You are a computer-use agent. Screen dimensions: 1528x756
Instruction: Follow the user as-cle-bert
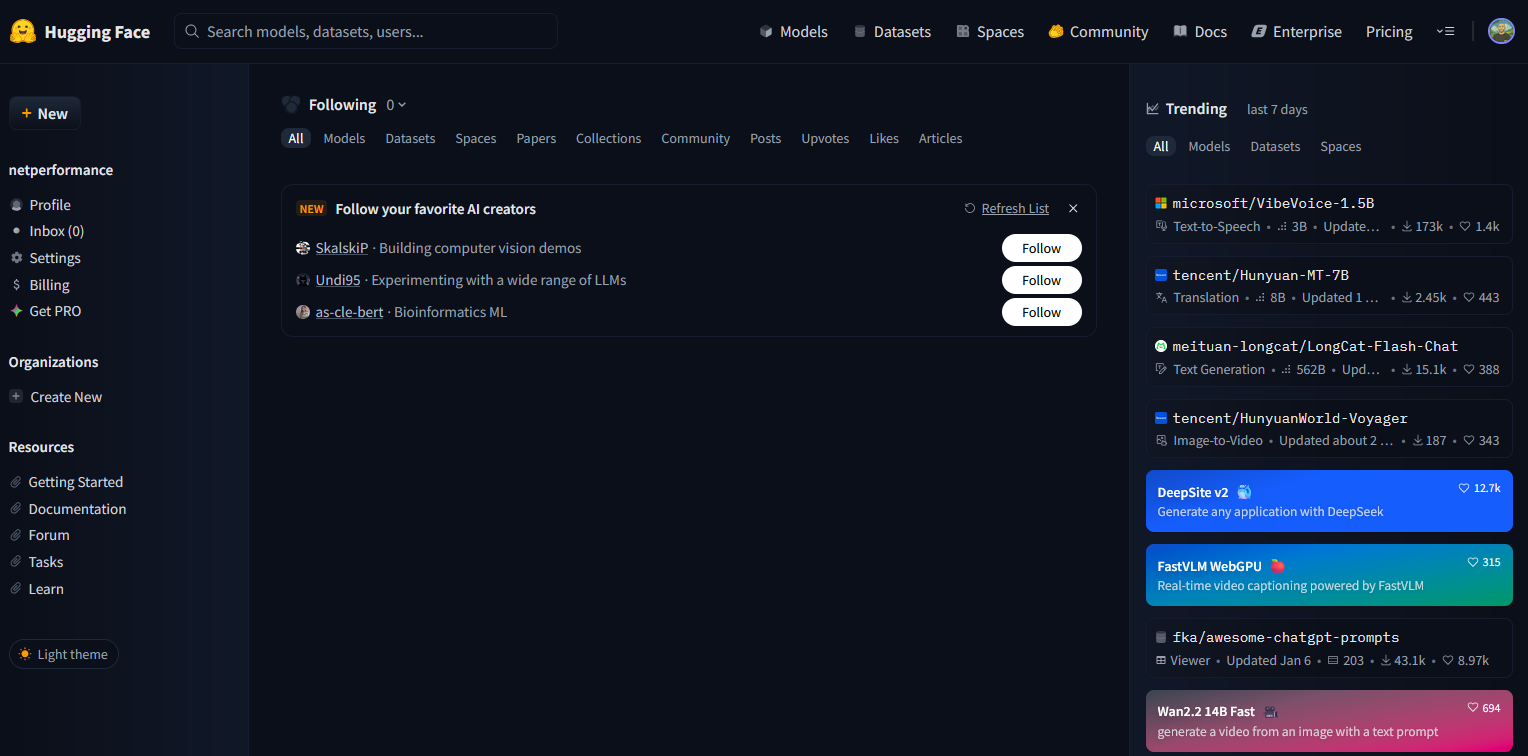click(1041, 312)
